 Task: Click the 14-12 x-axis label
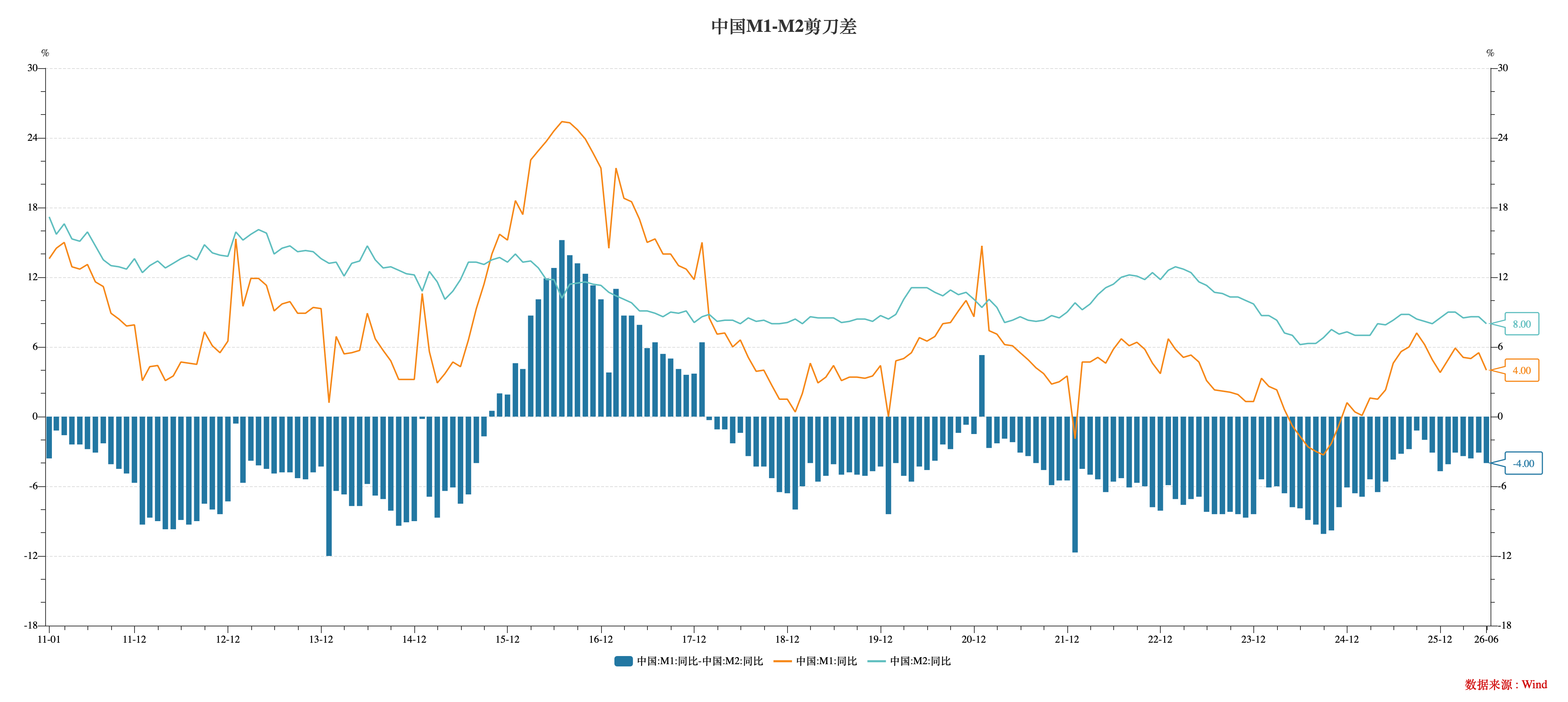click(x=414, y=639)
